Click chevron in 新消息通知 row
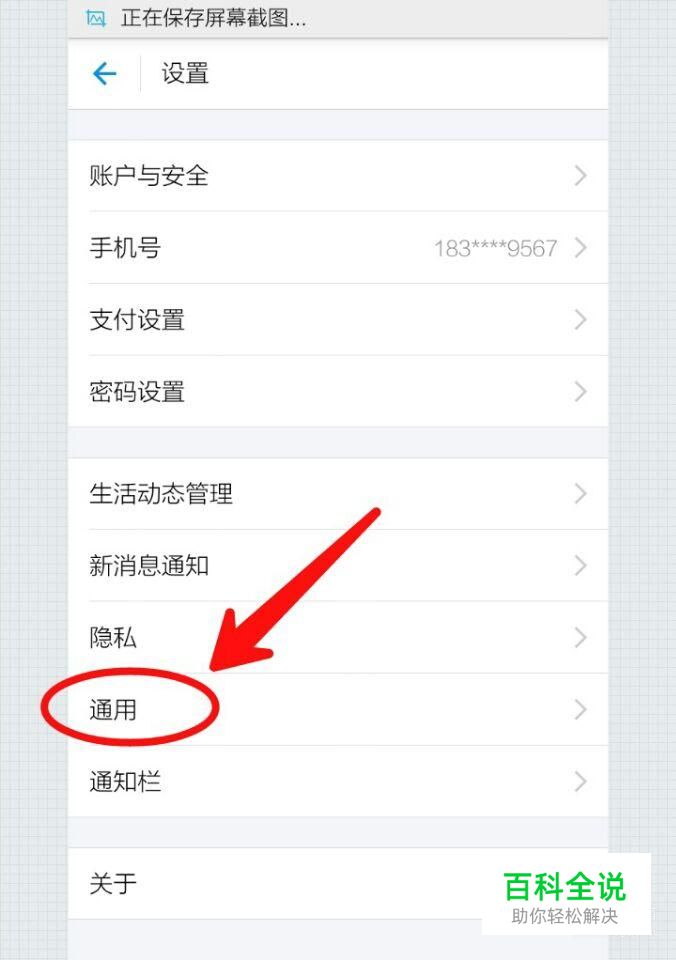This screenshot has height=960, width=676. pyautogui.click(x=580, y=566)
